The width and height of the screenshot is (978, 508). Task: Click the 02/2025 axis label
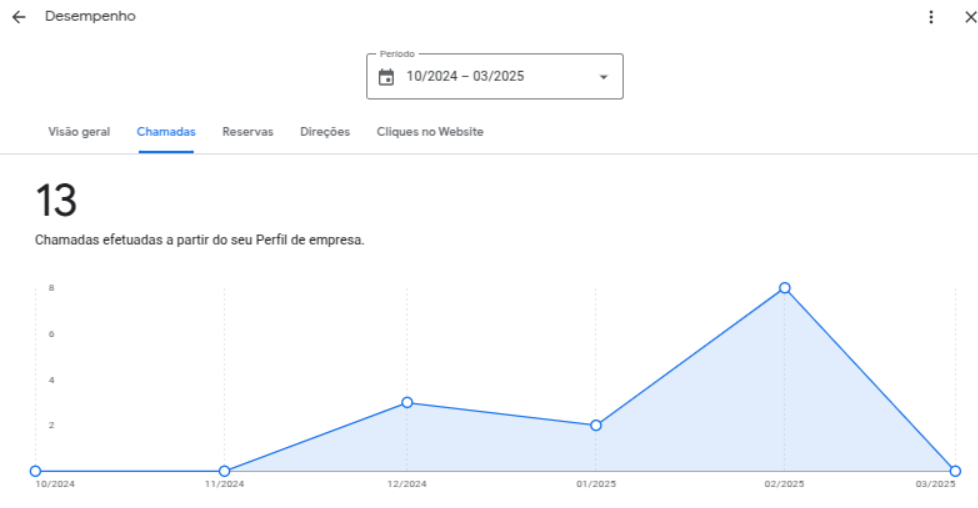tap(784, 484)
